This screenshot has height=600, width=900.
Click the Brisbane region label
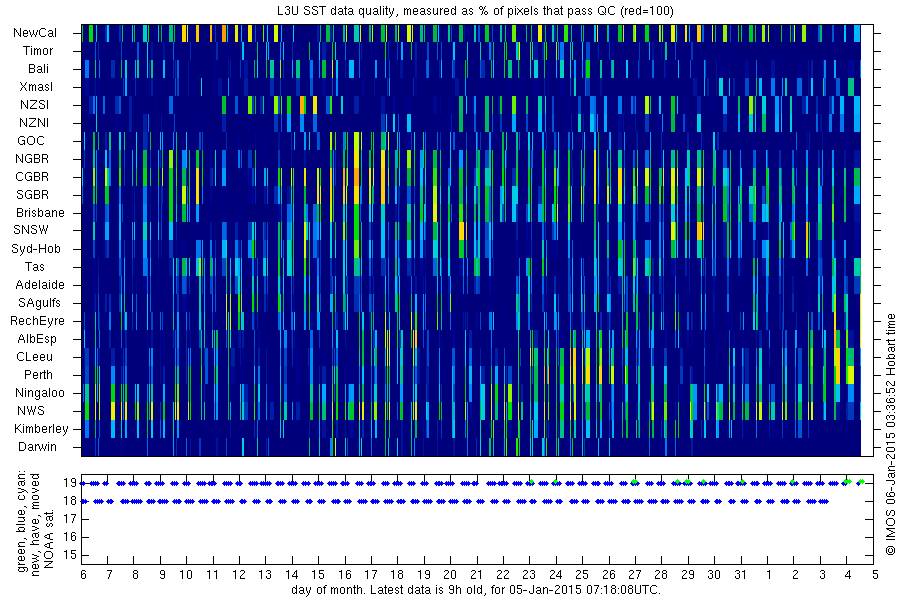[x=40, y=212]
